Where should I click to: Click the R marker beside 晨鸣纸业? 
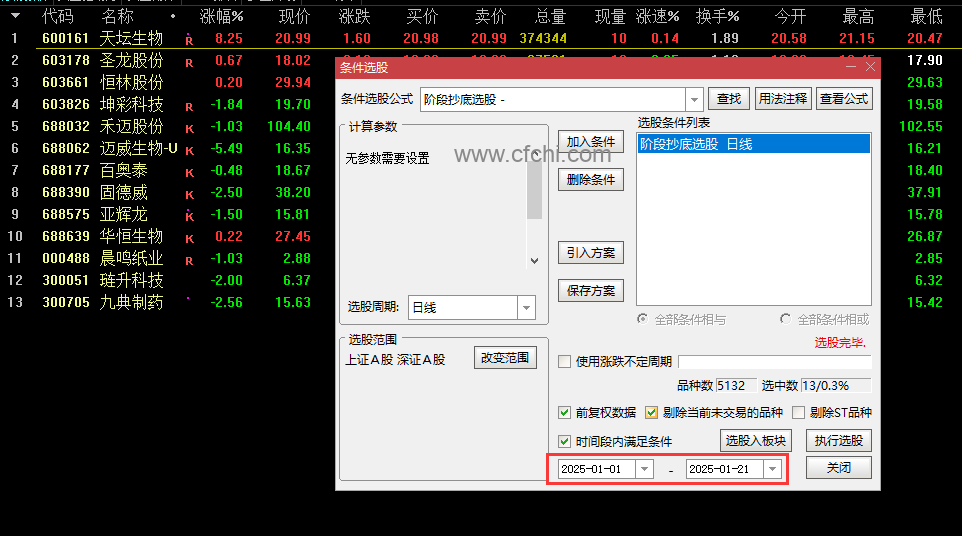[189, 261]
